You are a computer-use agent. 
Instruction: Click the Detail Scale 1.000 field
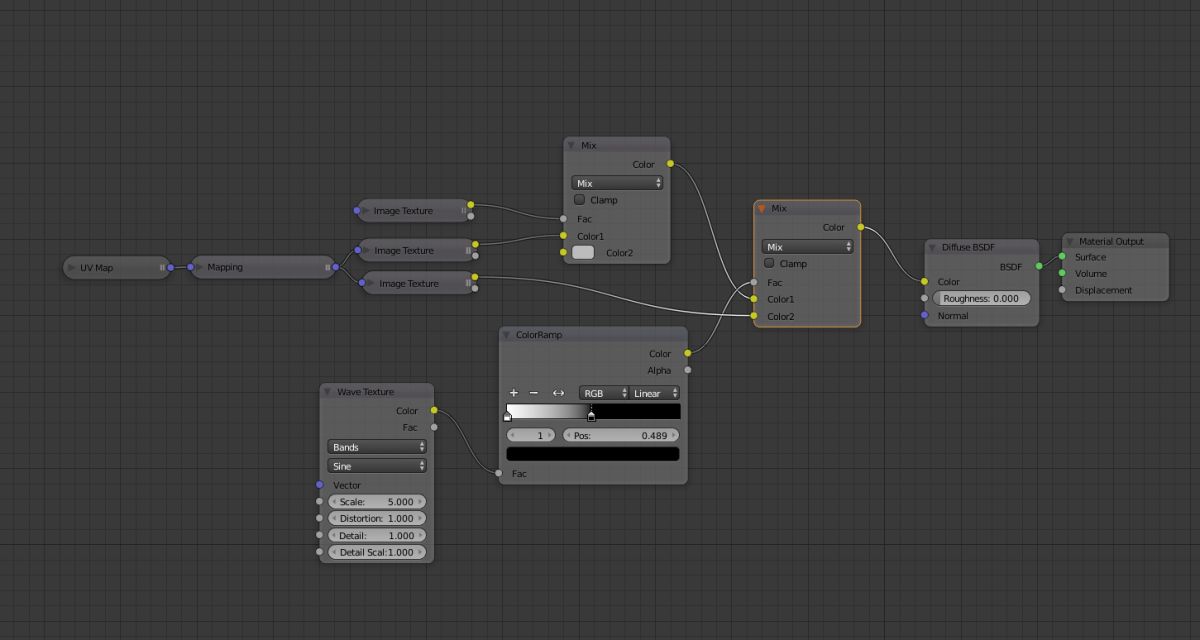(377, 552)
